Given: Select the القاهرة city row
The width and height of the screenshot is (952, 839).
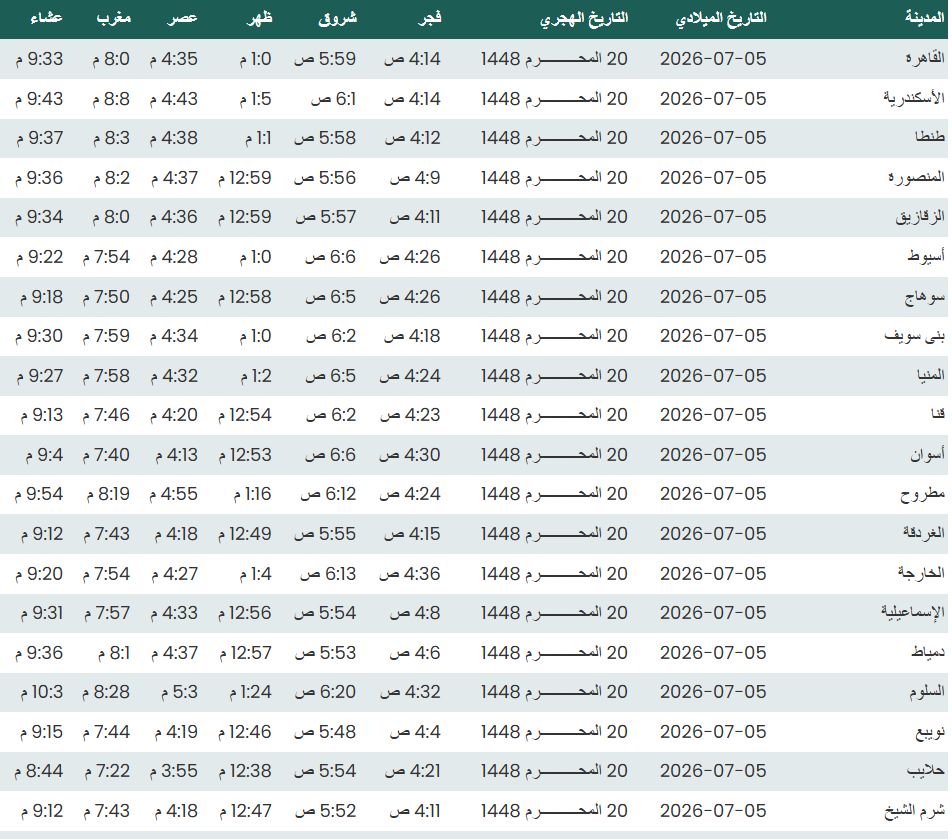Looking at the screenshot, I should pyautogui.click(x=476, y=59).
